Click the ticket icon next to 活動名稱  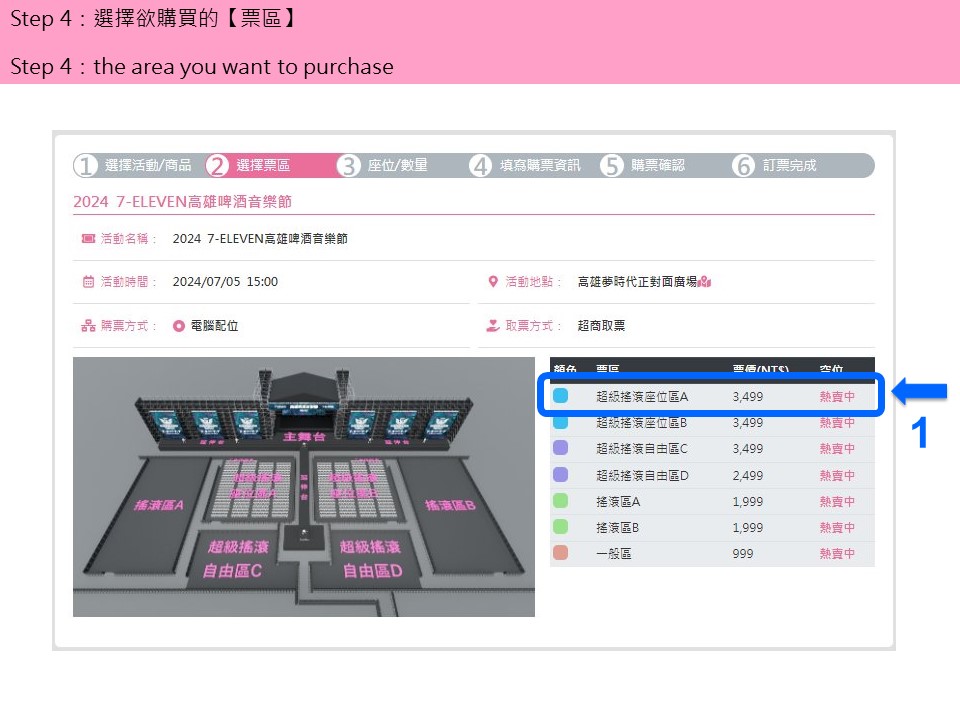[88, 239]
